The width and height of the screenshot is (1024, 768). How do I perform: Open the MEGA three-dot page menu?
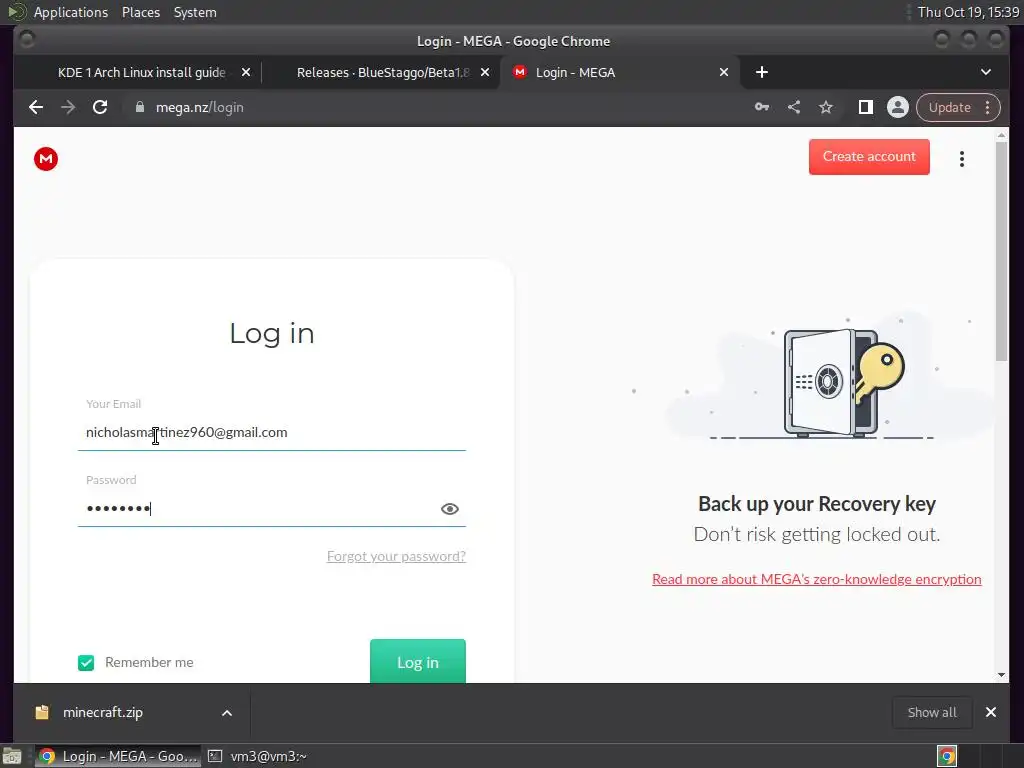click(961, 159)
